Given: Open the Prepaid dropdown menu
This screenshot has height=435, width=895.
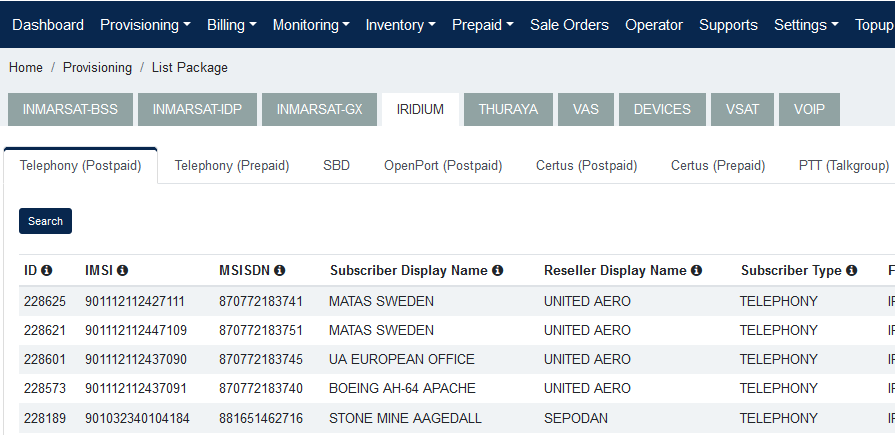Looking at the screenshot, I should pyautogui.click(x=482, y=25).
